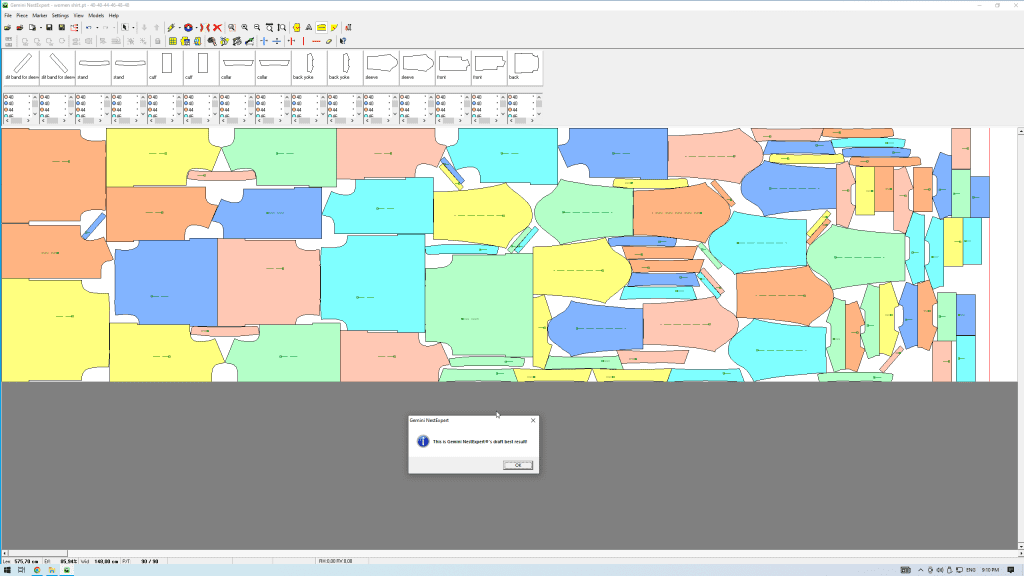Click the blue horizontal divide line icon
The height and width of the screenshot is (576, 1024).
[x=277, y=41]
